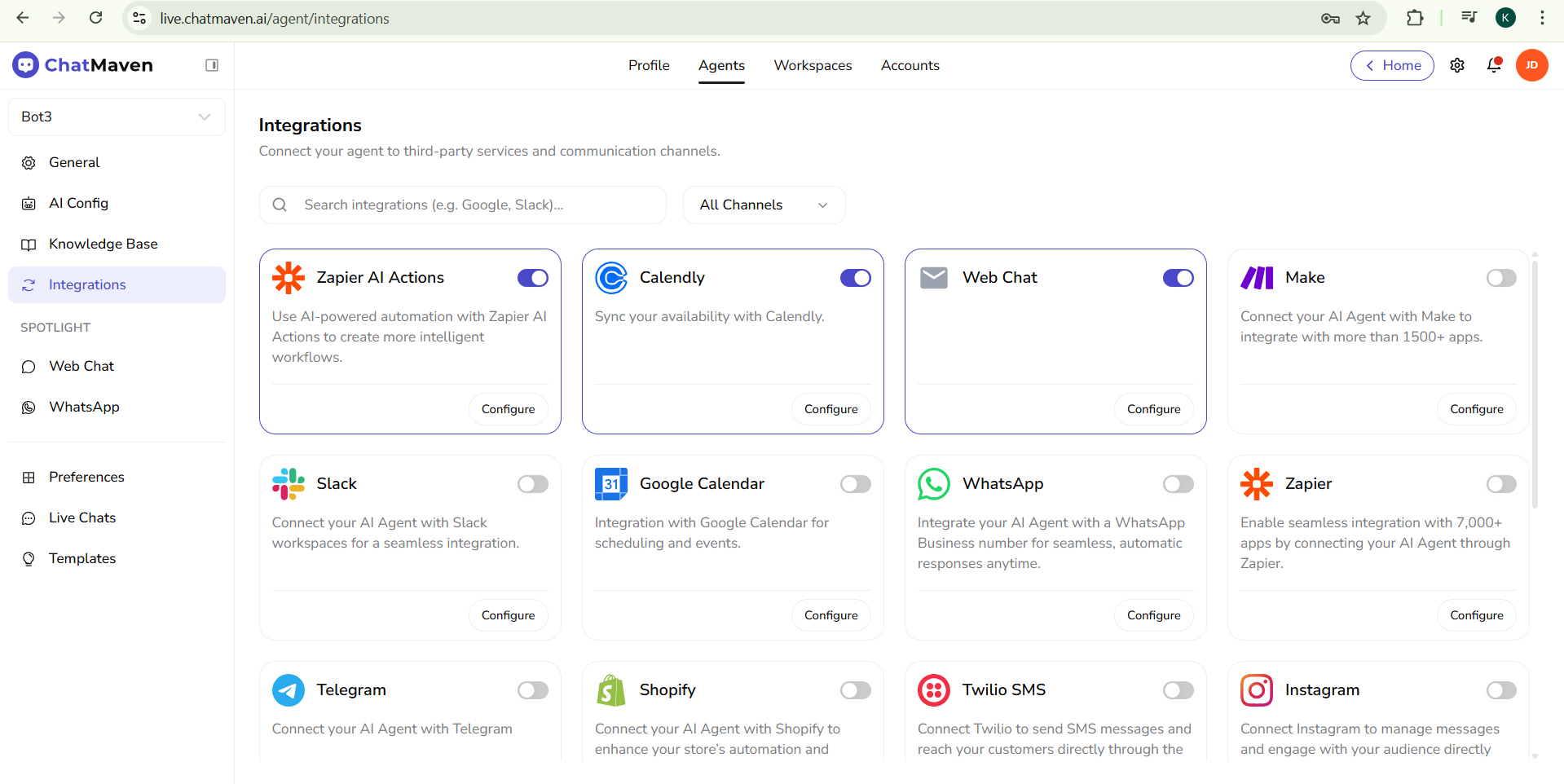Disable the Zapier AI Actions toggle
The height and width of the screenshot is (784, 1564).
[533, 278]
